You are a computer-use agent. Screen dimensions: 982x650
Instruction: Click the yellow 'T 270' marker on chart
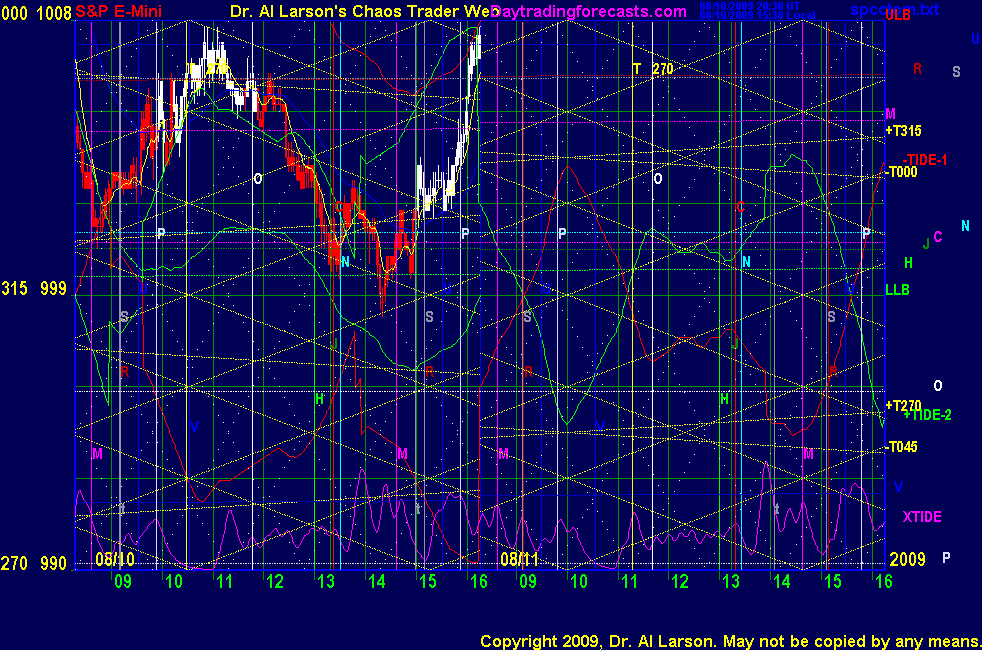[x=652, y=68]
